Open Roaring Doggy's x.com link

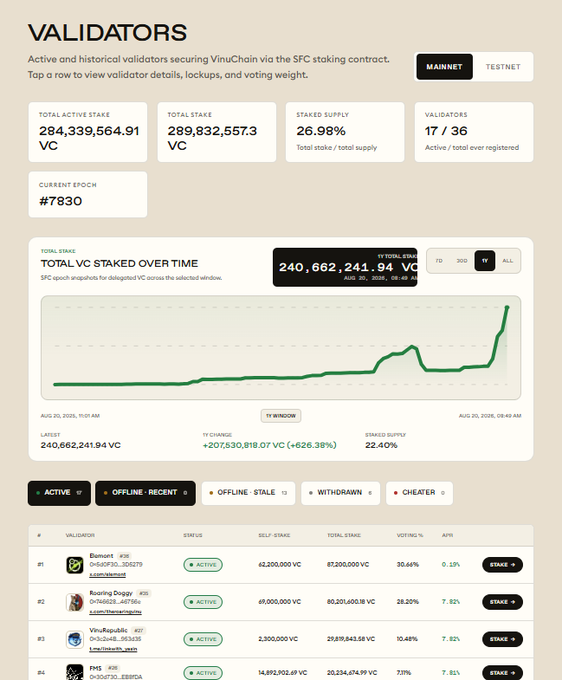115,611
